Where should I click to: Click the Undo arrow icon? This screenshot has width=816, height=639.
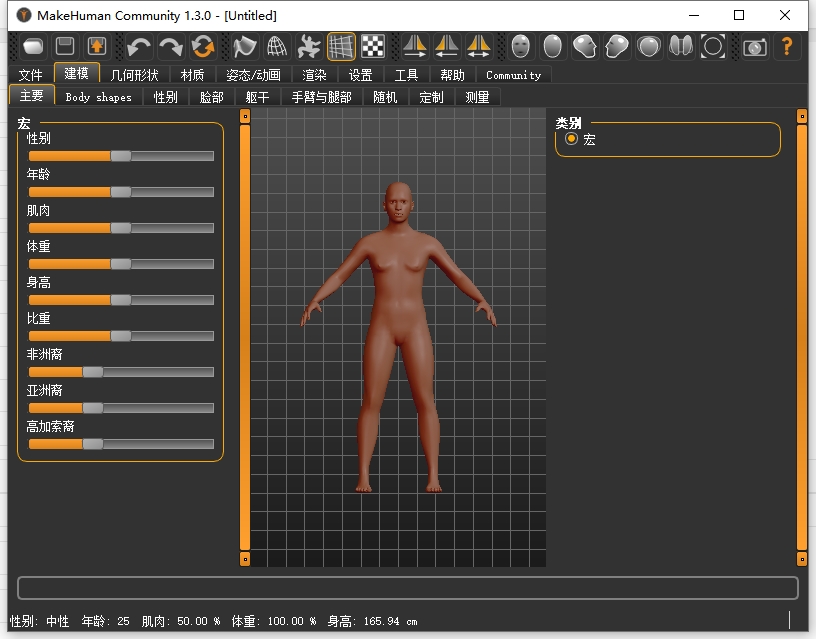pos(139,46)
